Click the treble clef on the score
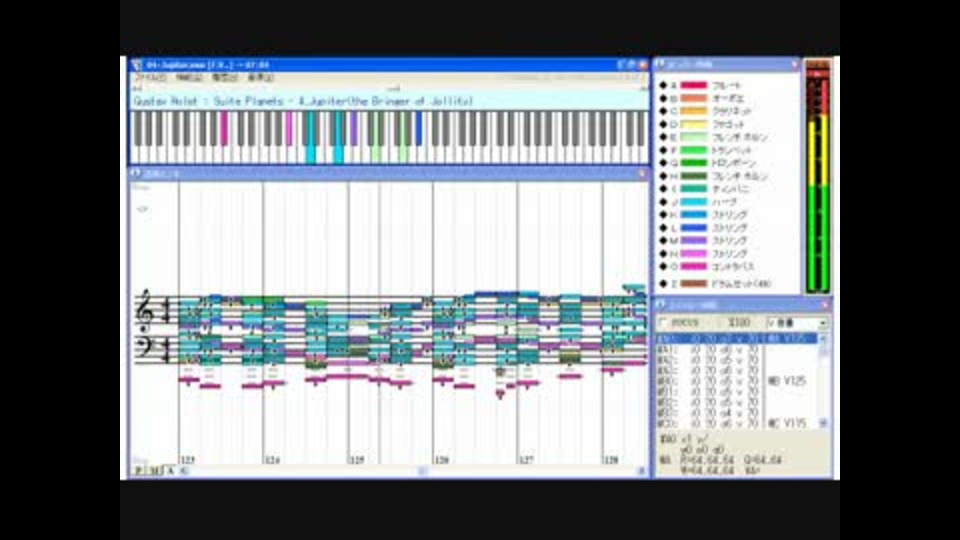 coord(145,312)
